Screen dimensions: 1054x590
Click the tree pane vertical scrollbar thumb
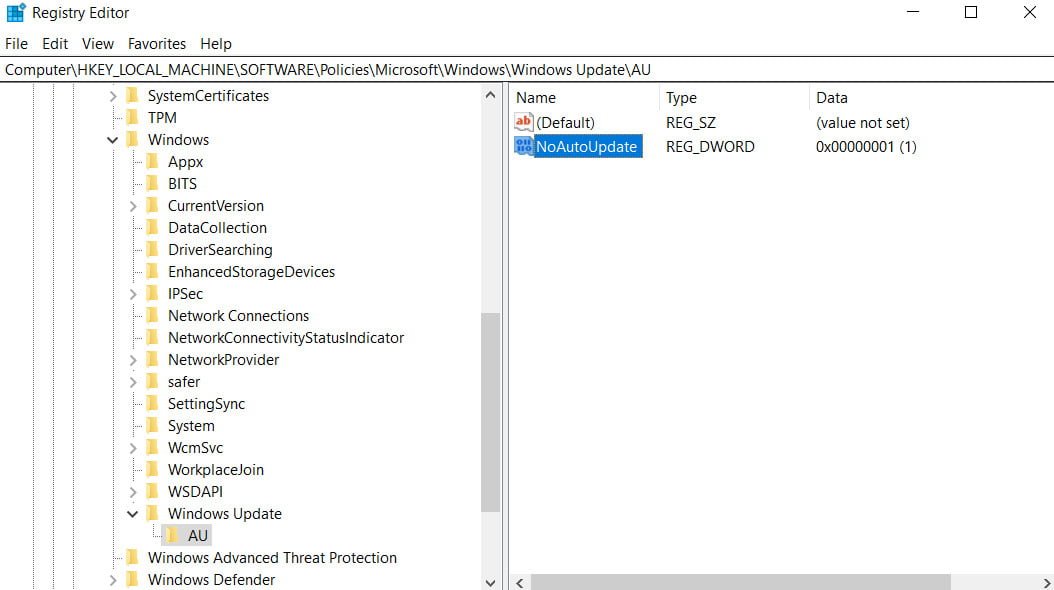pos(491,412)
